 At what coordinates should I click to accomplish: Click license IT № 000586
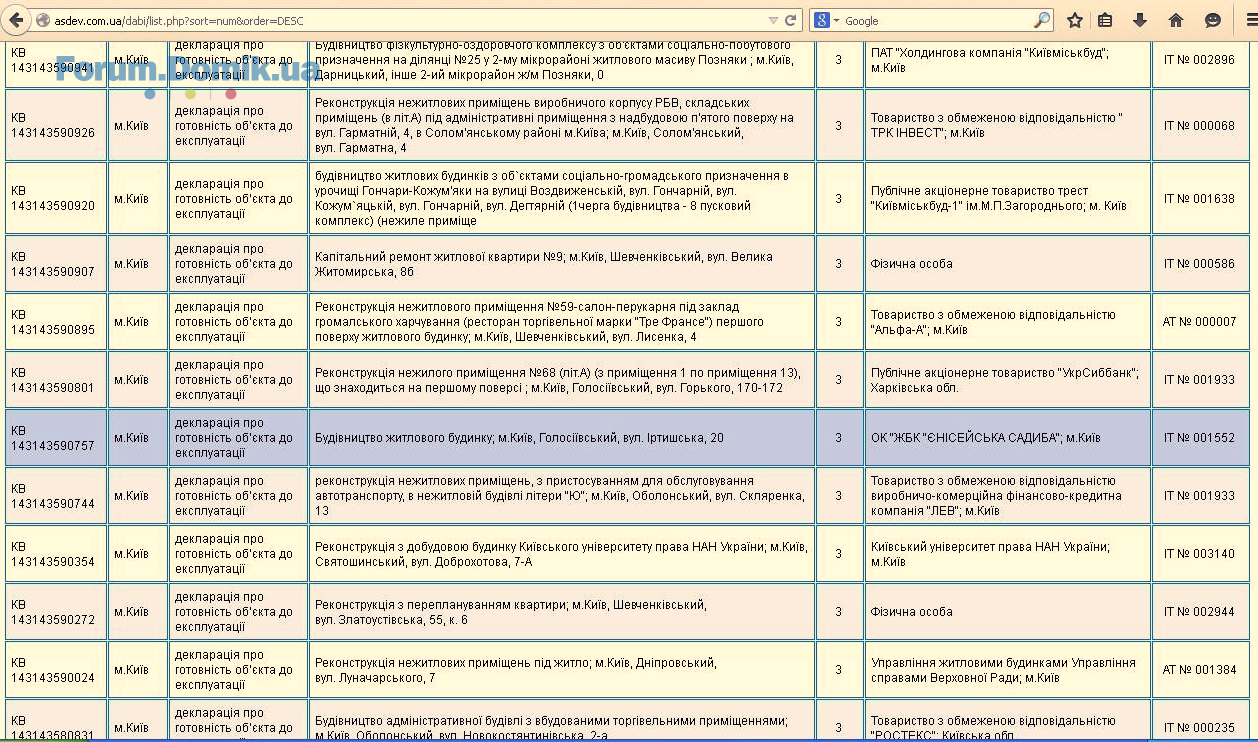click(x=1199, y=264)
